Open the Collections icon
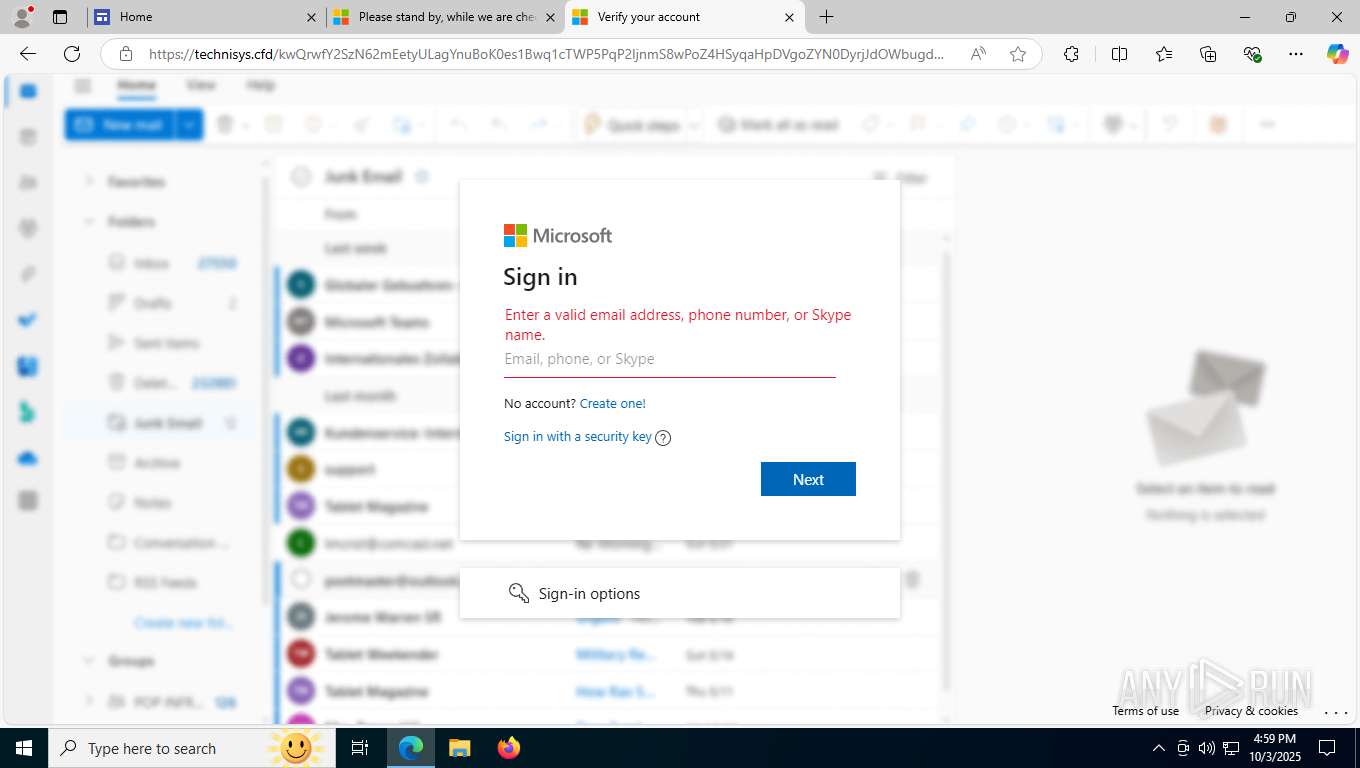 [x=1208, y=54]
